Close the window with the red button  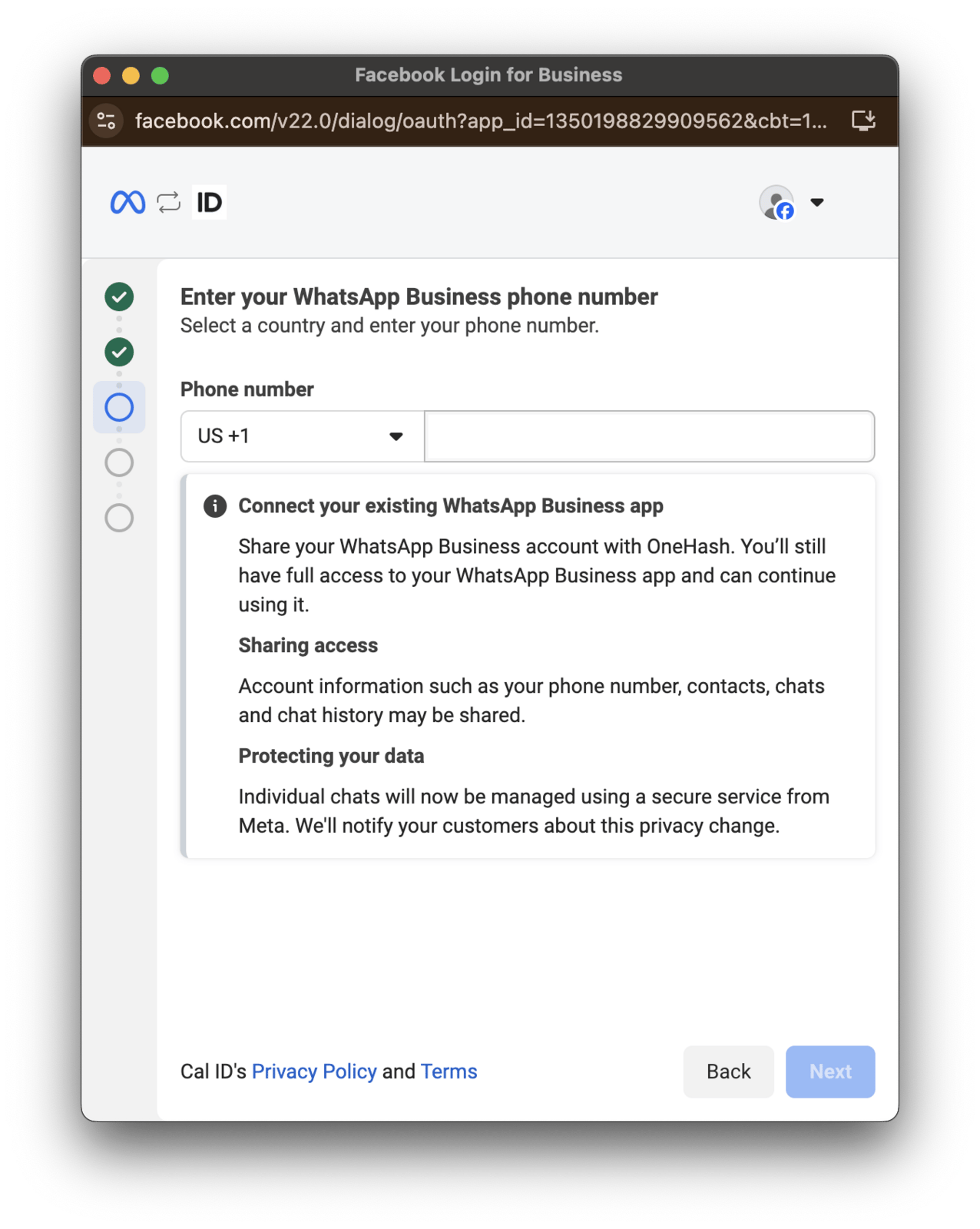point(102,75)
